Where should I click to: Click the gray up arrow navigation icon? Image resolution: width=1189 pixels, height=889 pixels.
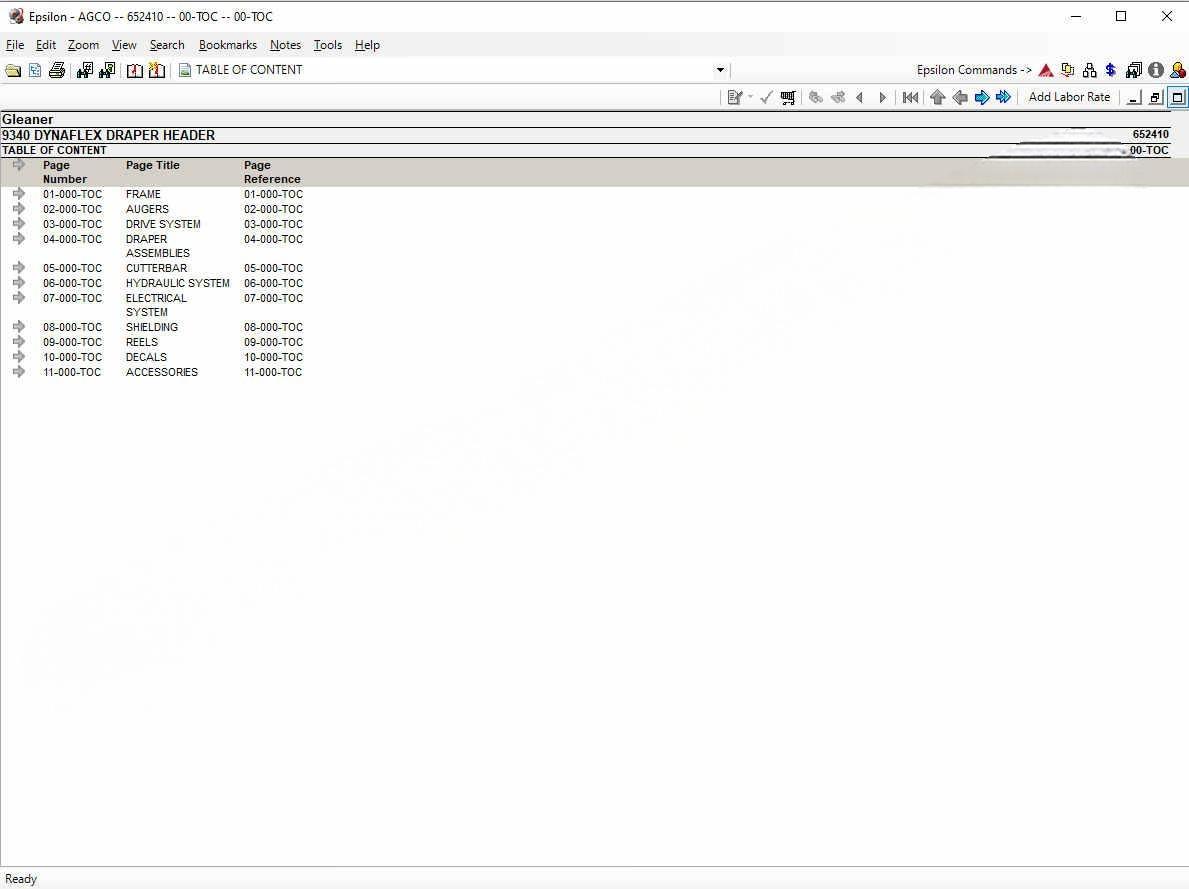coord(937,97)
